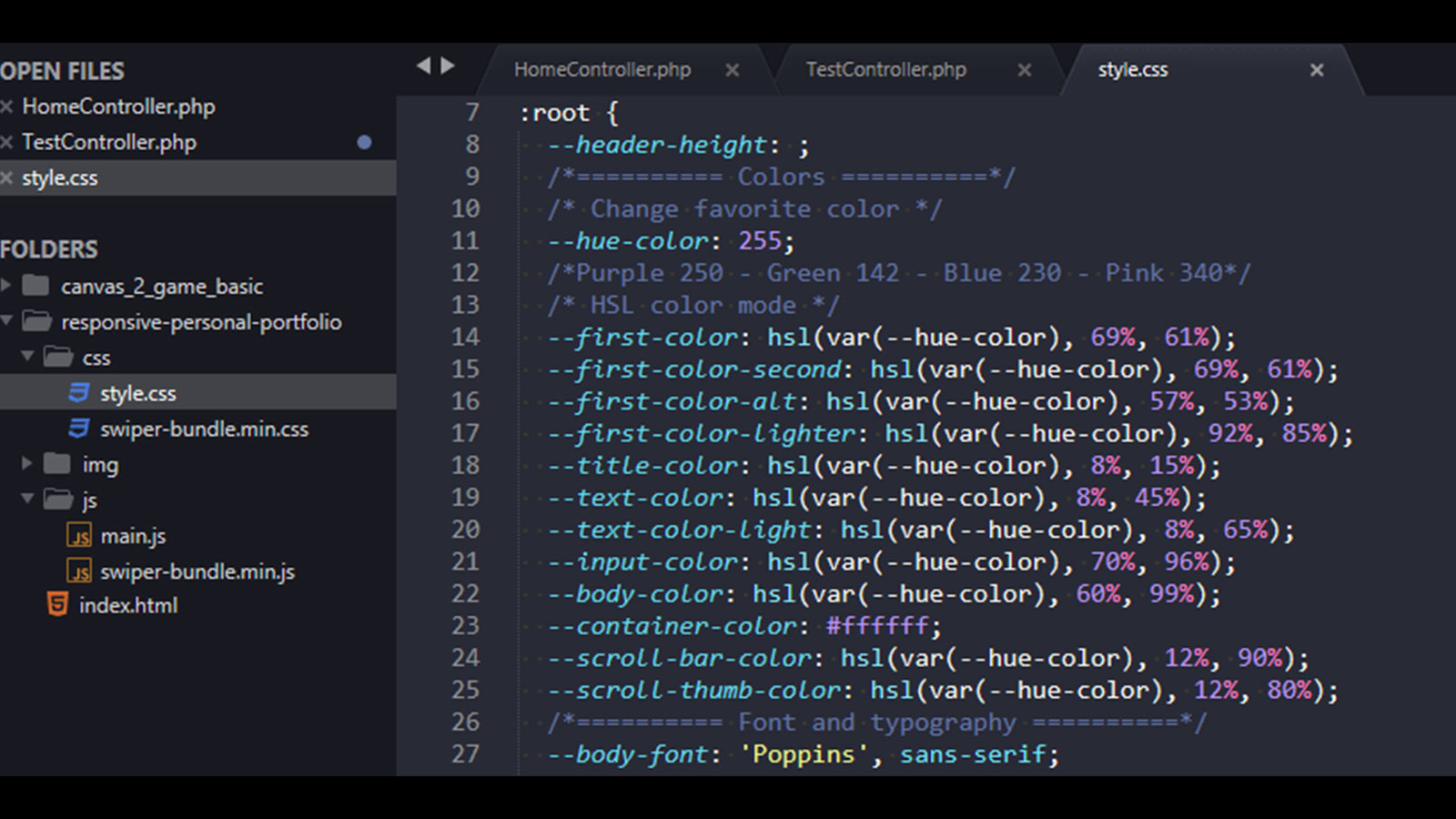Click unsaved-changes dot beside TestController.php
Image resolution: width=1456 pixels, height=819 pixels.
[x=364, y=142]
